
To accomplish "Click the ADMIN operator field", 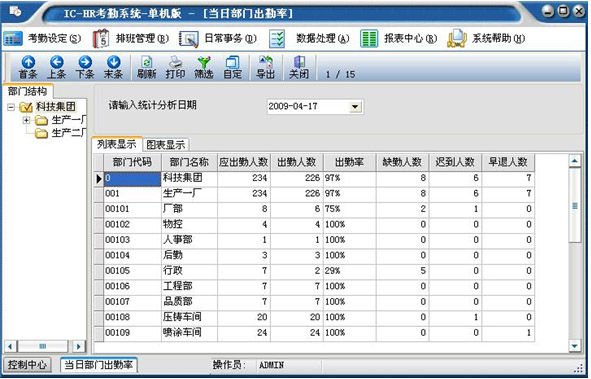I will [288, 365].
